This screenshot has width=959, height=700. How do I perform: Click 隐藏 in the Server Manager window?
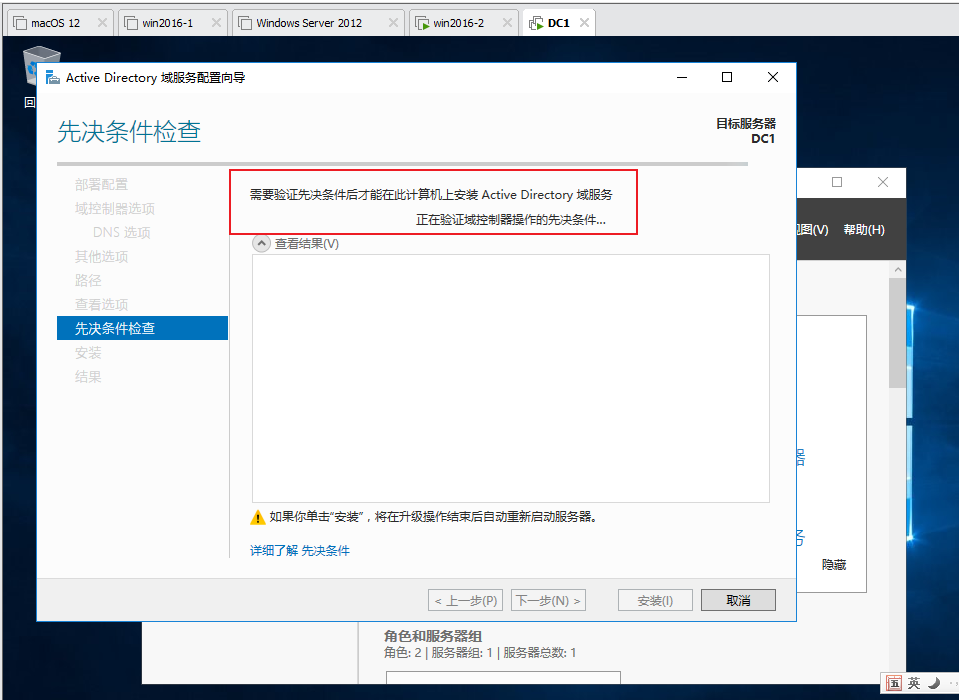click(834, 565)
